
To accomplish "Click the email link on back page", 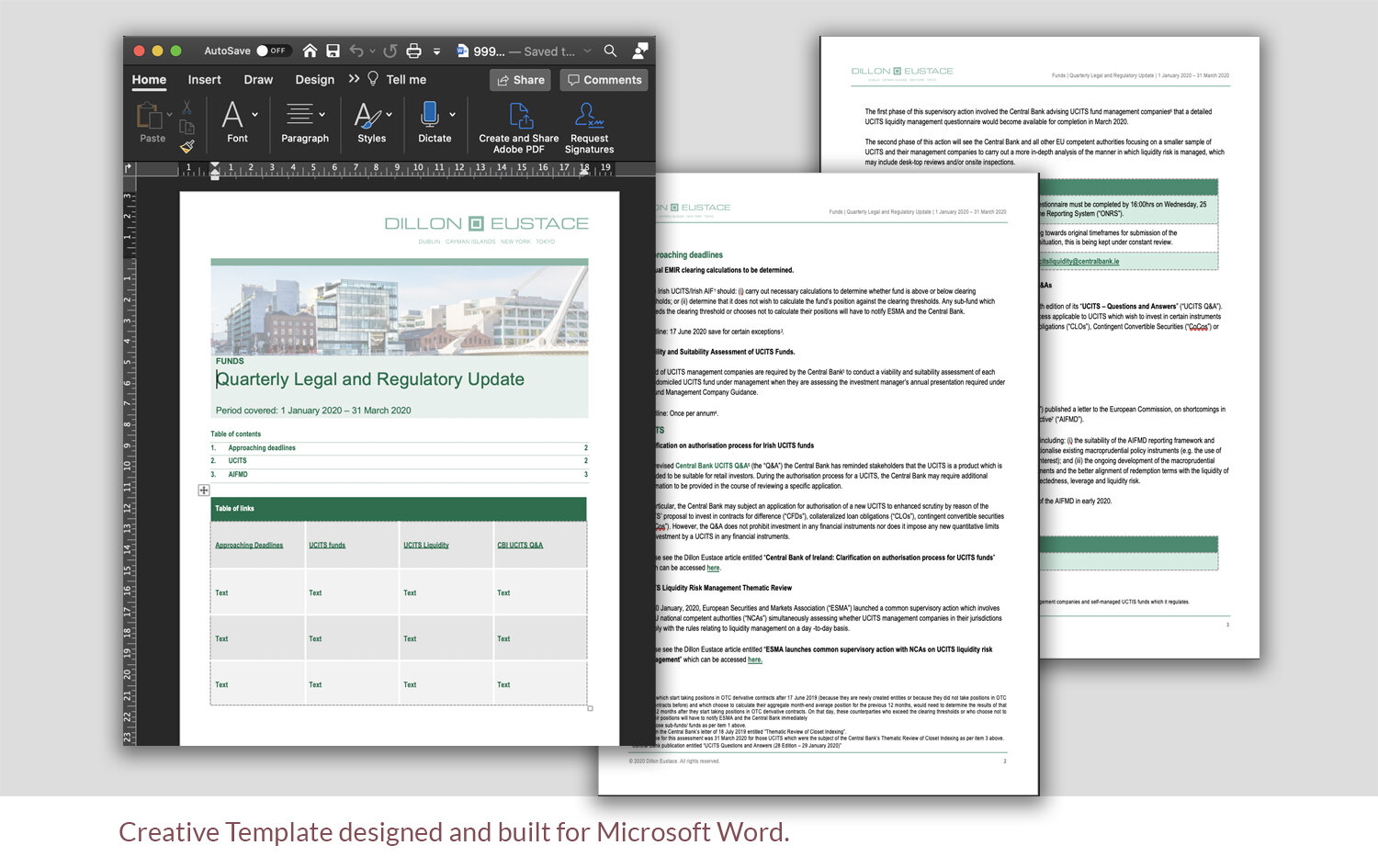I will 1079,262.
